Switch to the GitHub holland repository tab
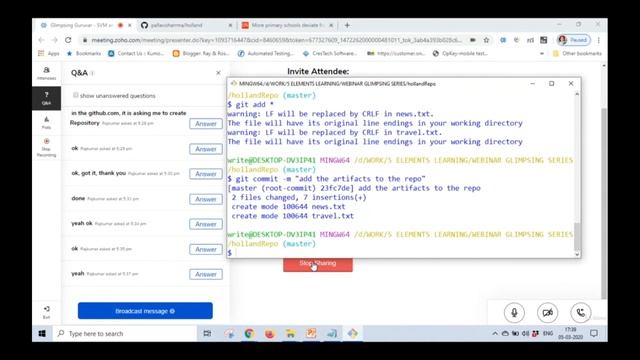The height and width of the screenshot is (360, 640). [x=177, y=25]
